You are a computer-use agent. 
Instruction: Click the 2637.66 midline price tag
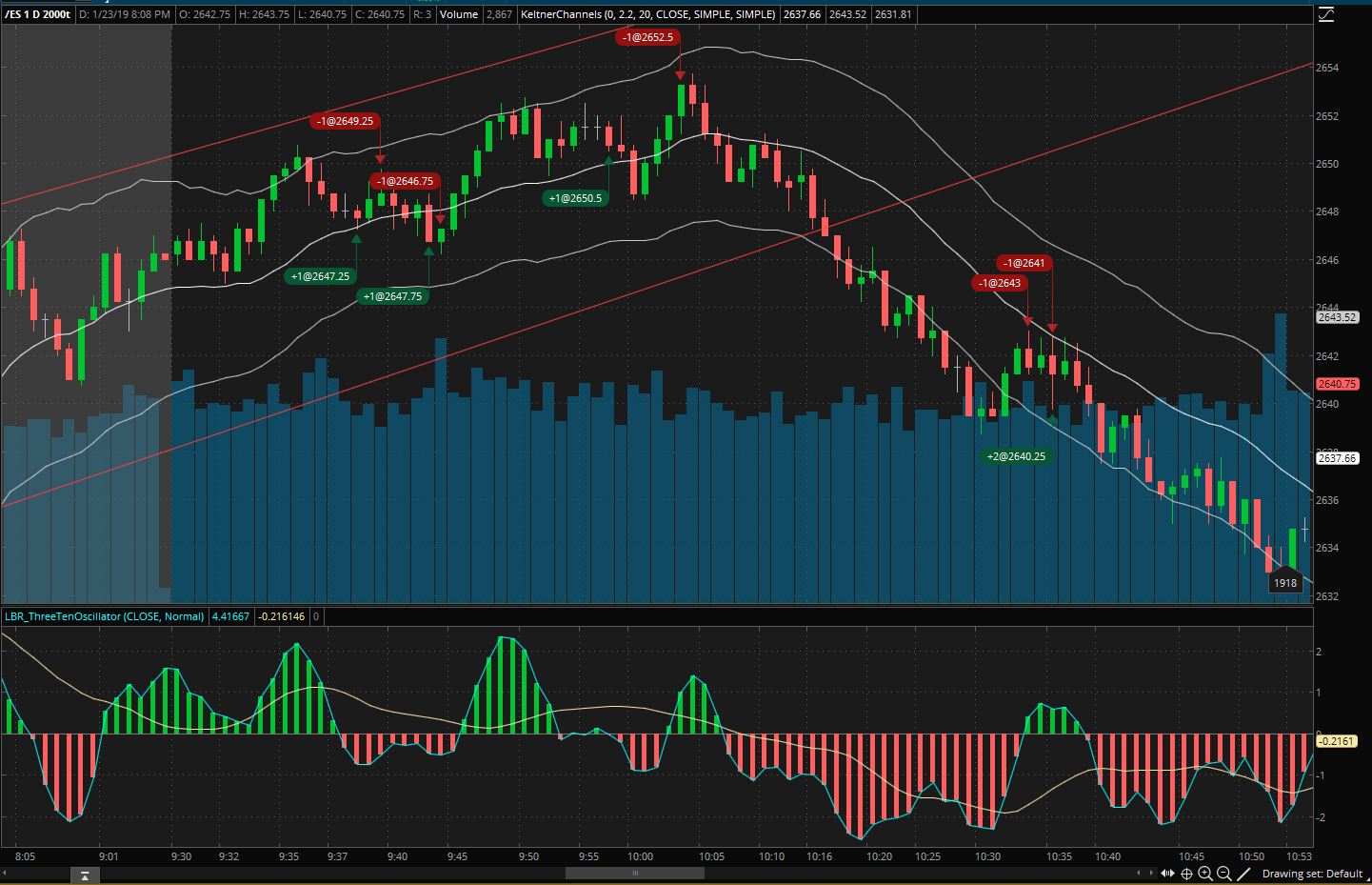coord(1337,458)
